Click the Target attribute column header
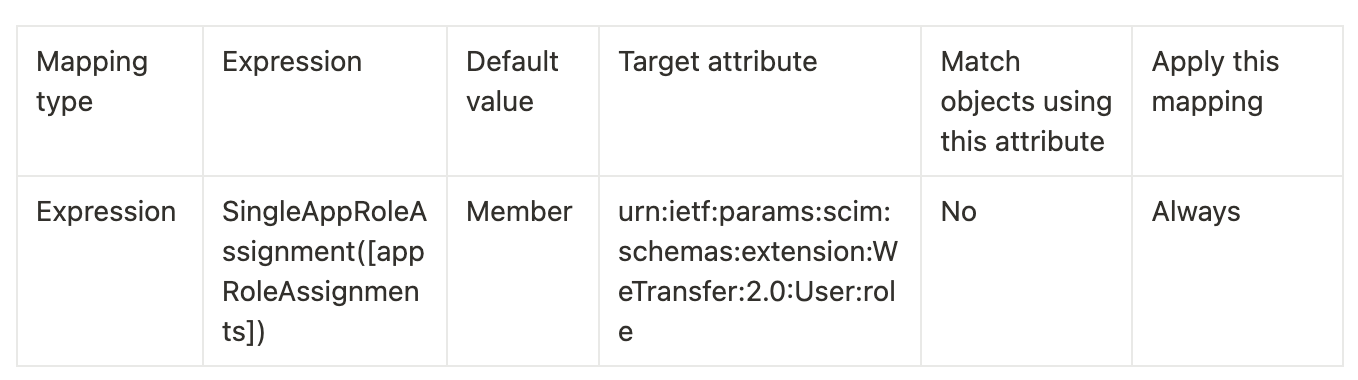The image size is (1358, 380). point(718,62)
